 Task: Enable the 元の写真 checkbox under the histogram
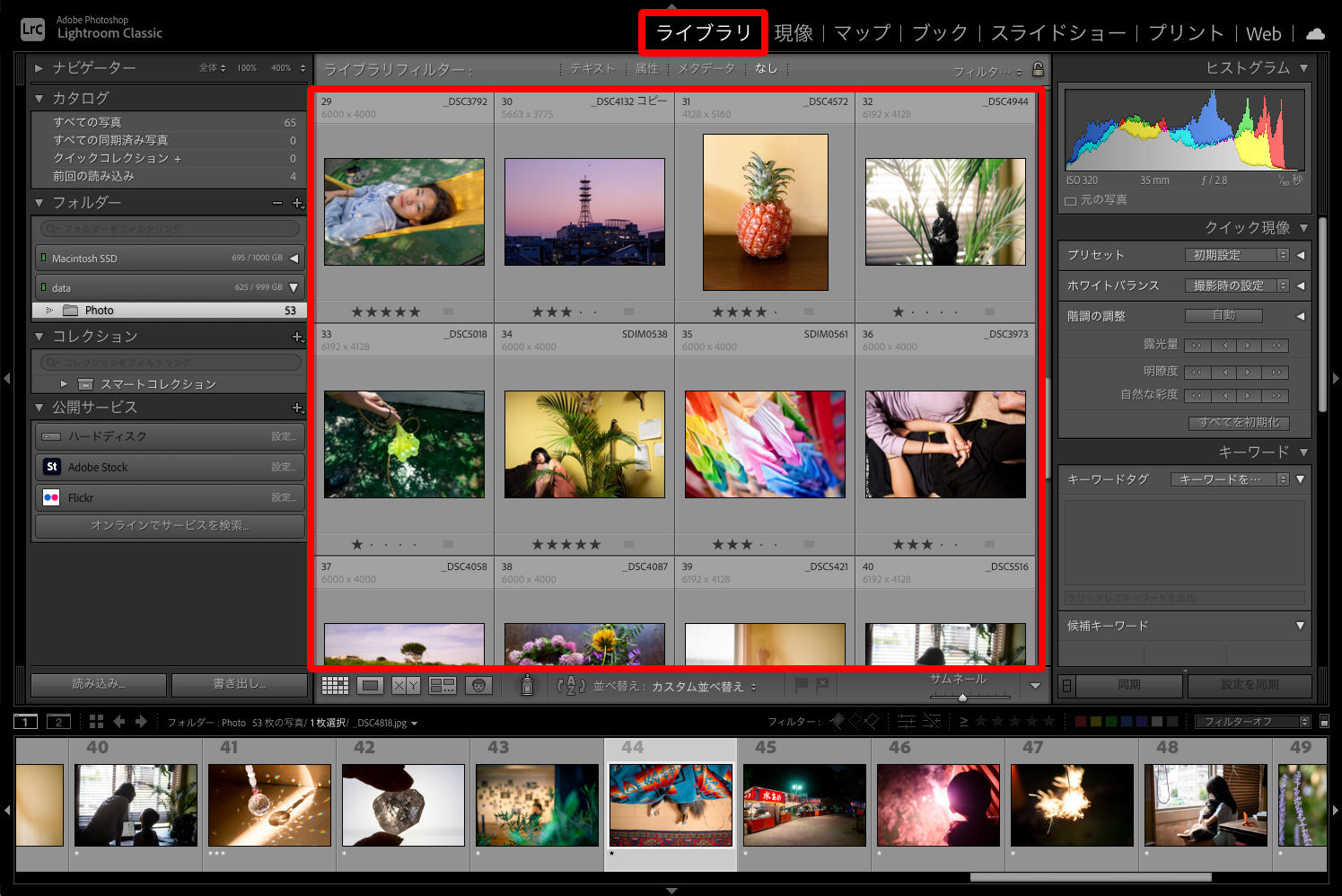(1070, 201)
